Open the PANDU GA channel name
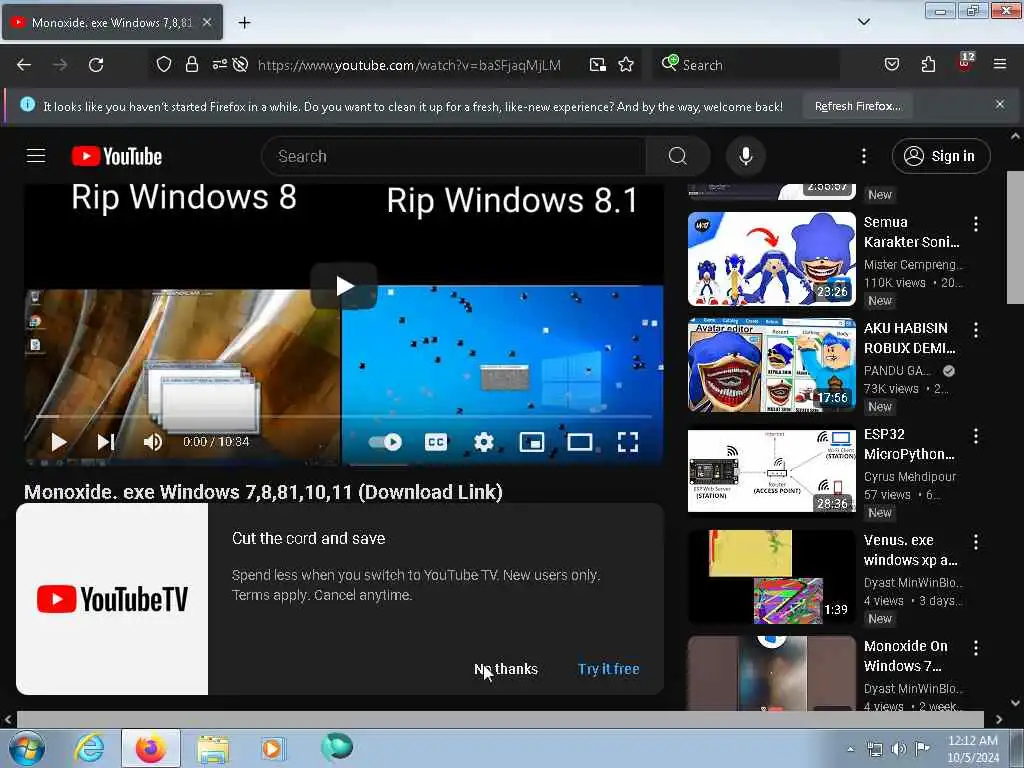 pyautogui.click(x=897, y=370)
